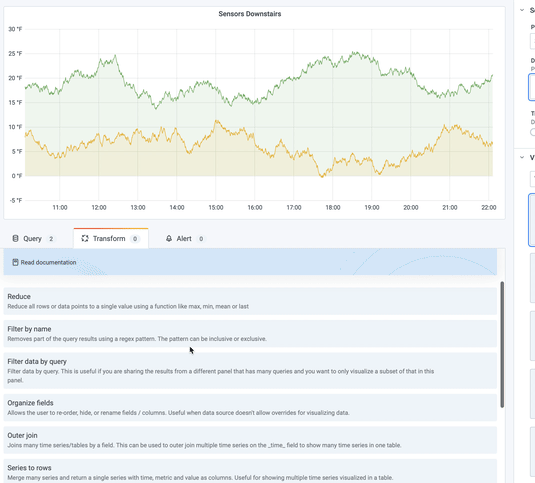Click the Transform tab icon
This screenshot has height=483, width=535.
coord(85,238)
